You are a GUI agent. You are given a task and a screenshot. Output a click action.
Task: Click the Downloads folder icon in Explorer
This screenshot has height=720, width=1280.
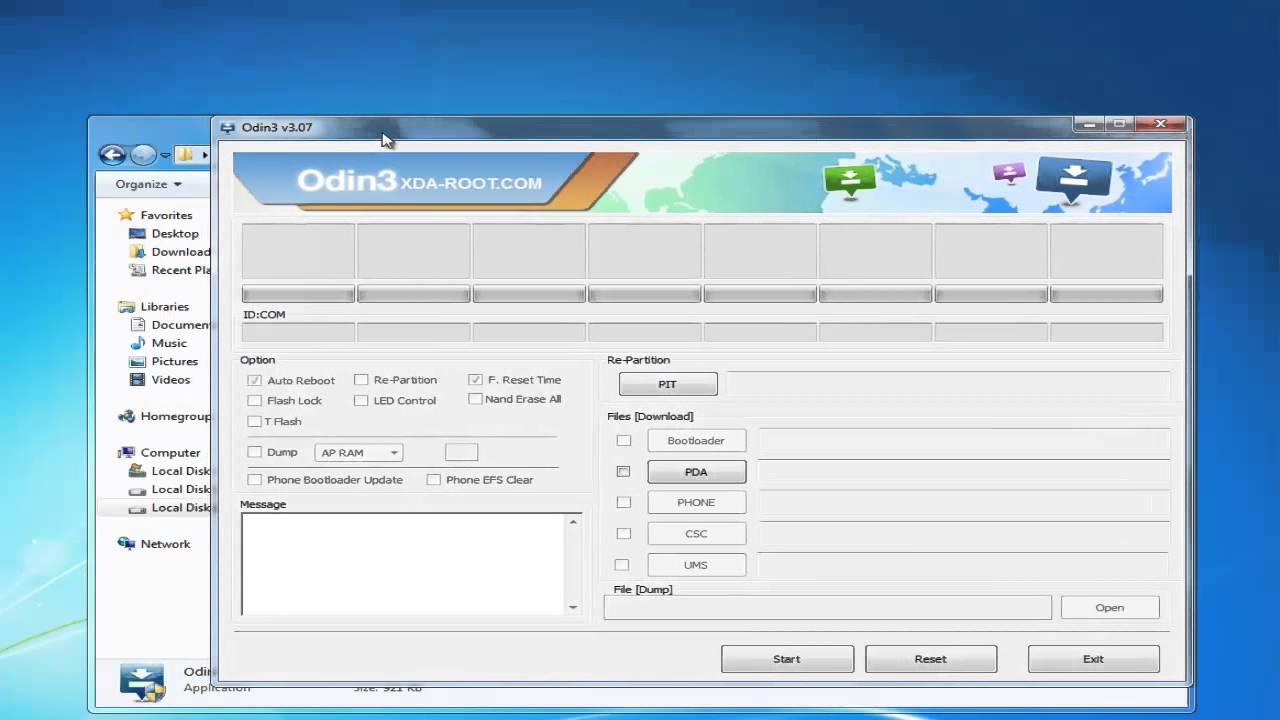(x=138, y=252)
